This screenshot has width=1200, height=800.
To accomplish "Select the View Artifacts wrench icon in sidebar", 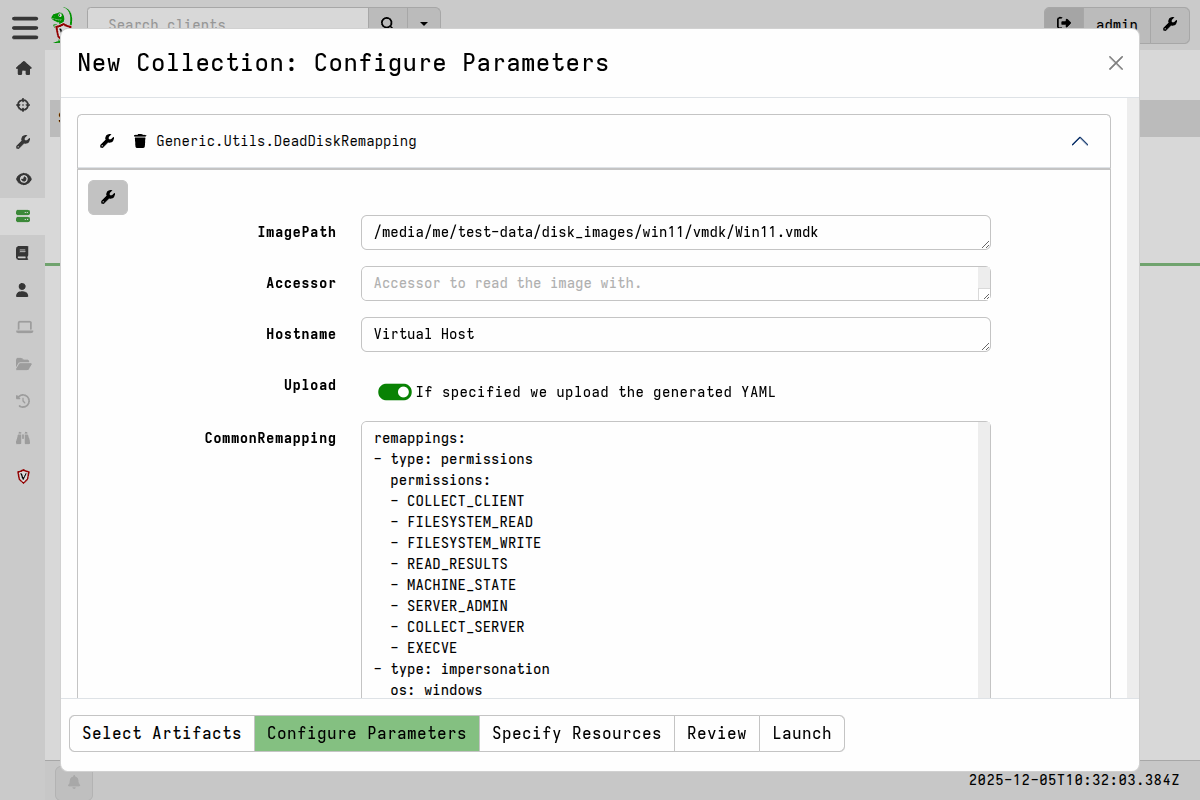I will tap(23, 141).
